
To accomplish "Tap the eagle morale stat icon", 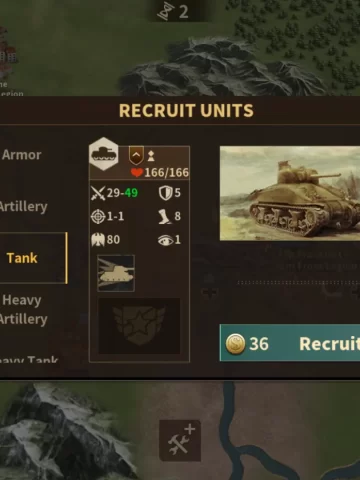I will pyautogui.click(x=98, y=240).
